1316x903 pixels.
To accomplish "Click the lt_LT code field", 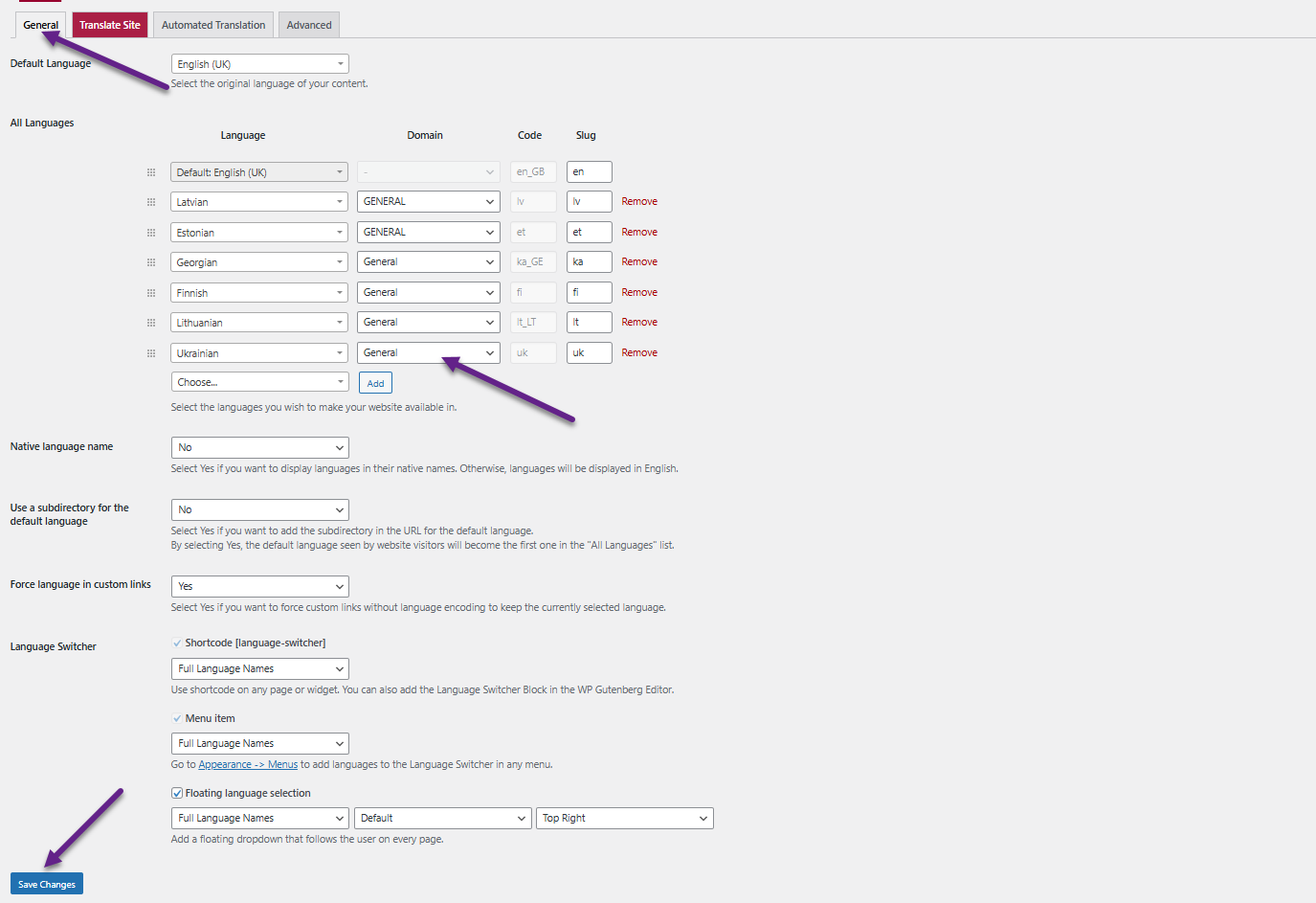I will 533,322.
